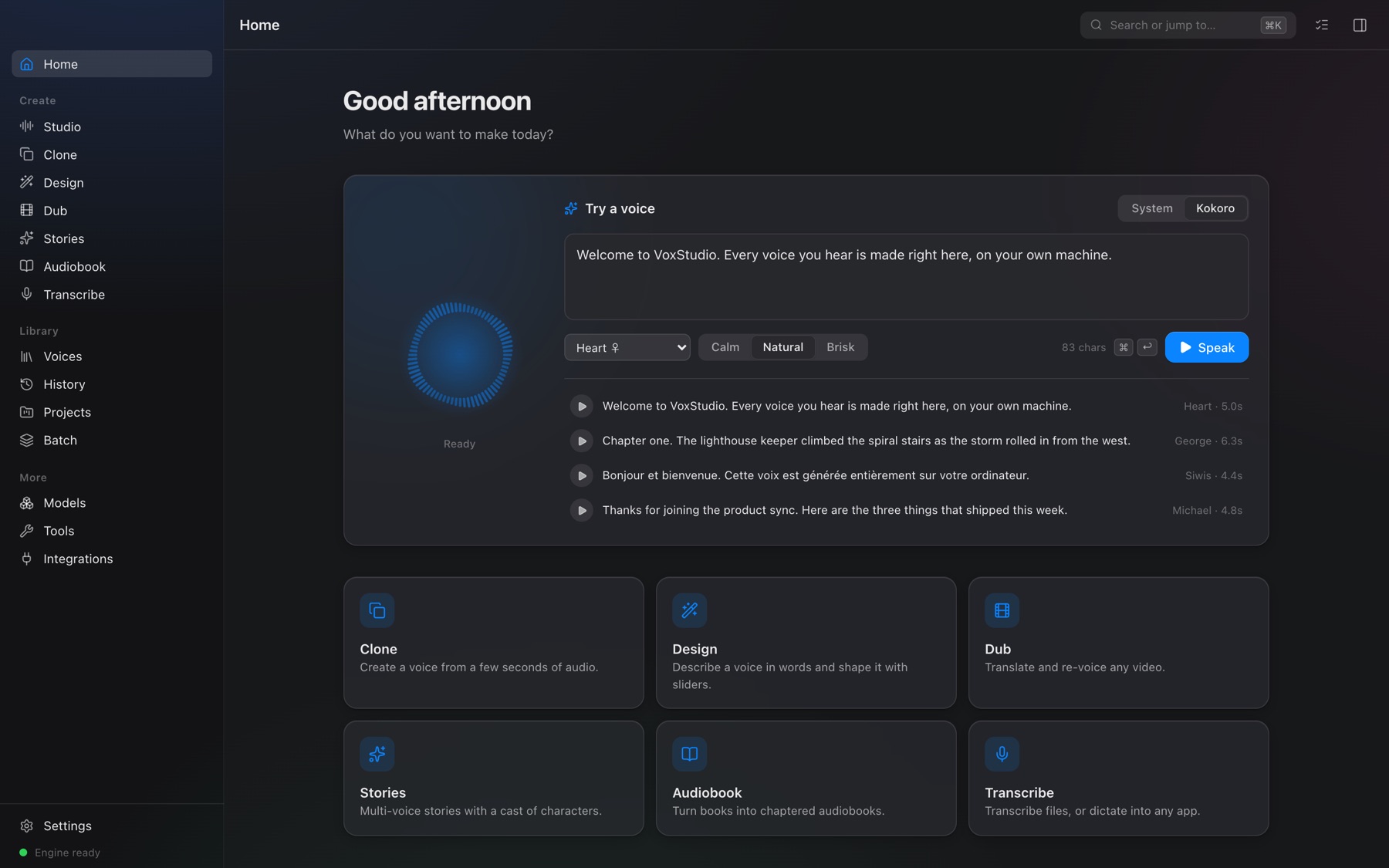Open Projects in the sidebar

[x=112, y=412]
